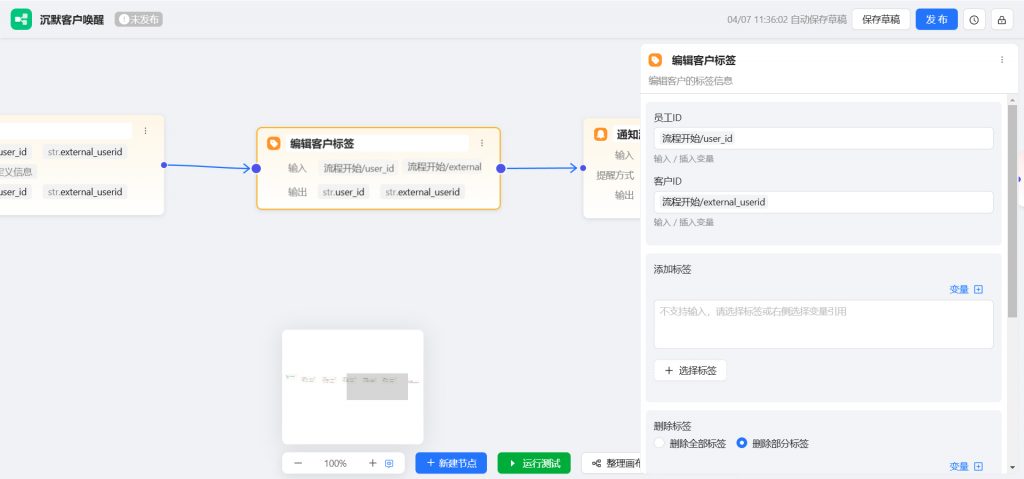This screenshot has height=479, width=1024.
Task: Toggle the minimap icon beside zoom controls
Action: (389, 463)
